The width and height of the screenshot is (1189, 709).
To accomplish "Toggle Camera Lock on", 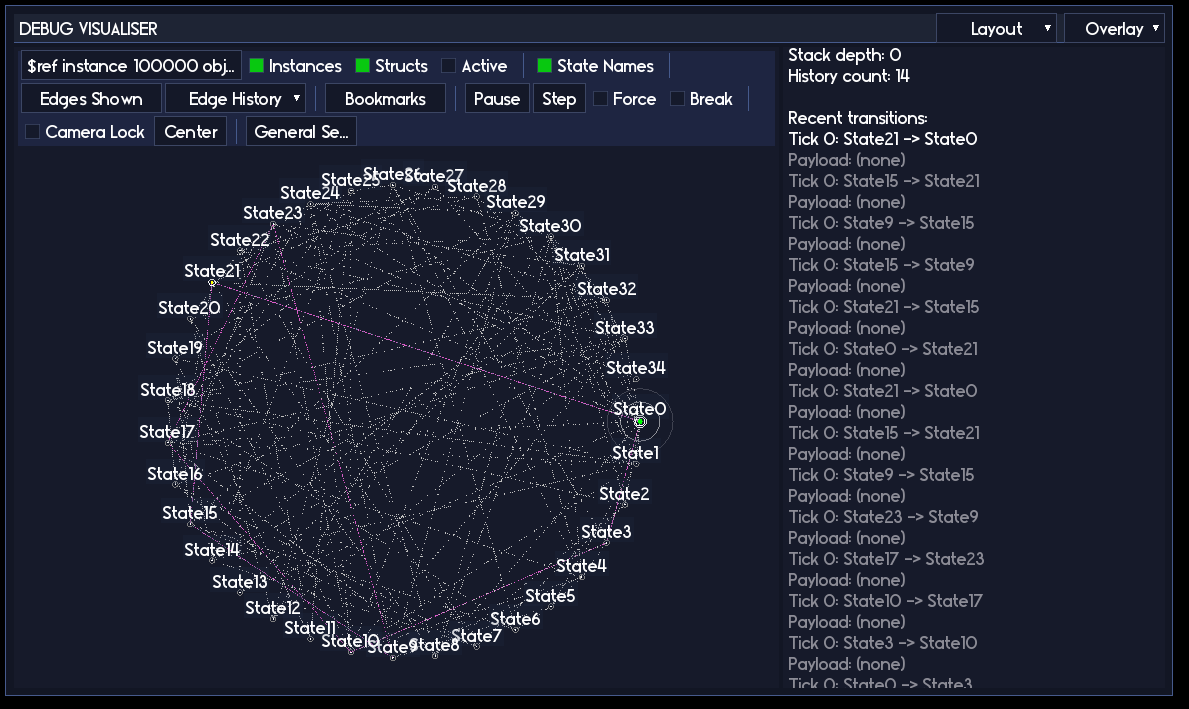I will pyautogui.click(x=31, y=131).
